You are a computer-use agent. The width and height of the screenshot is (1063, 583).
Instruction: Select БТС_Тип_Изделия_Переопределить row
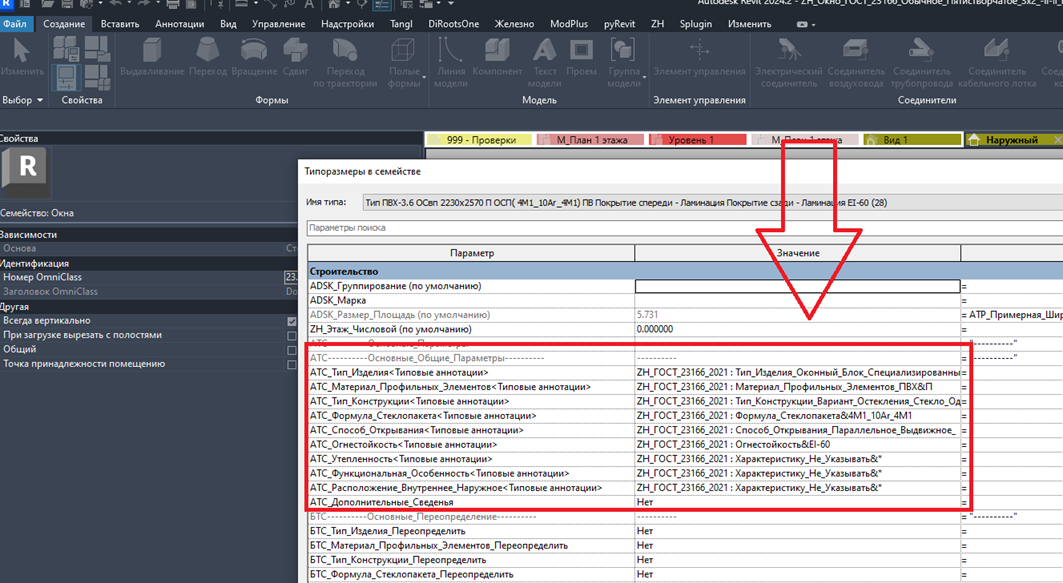[471, 531]
